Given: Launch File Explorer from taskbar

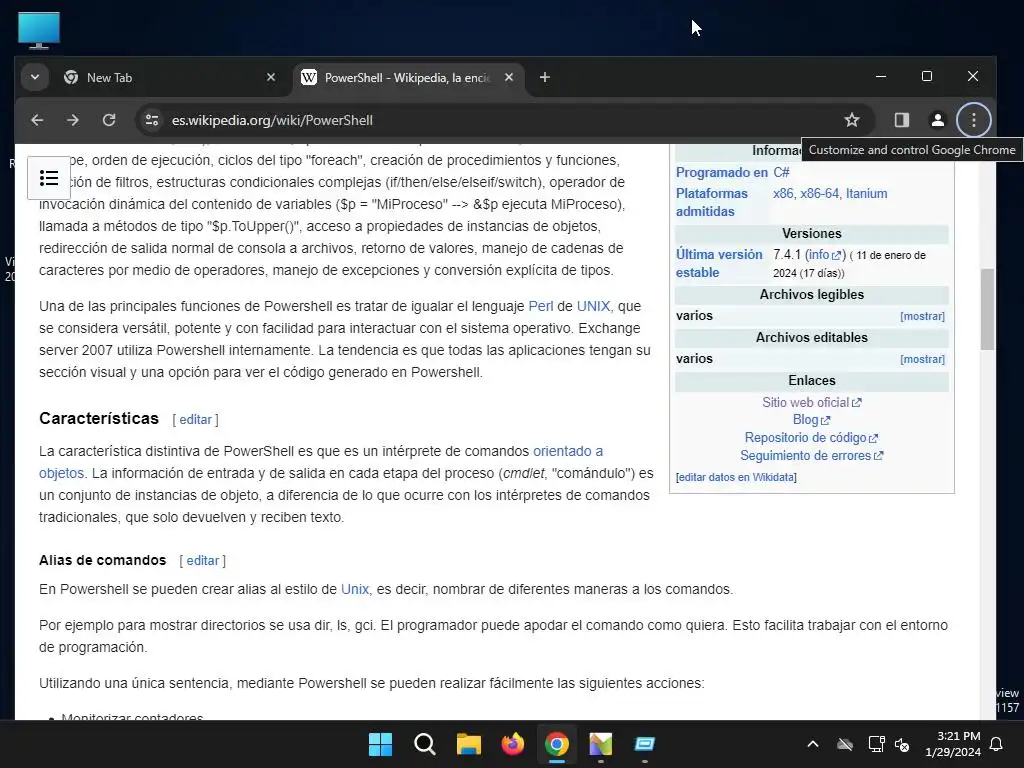Looking at the screenshot, I should 468,744.
